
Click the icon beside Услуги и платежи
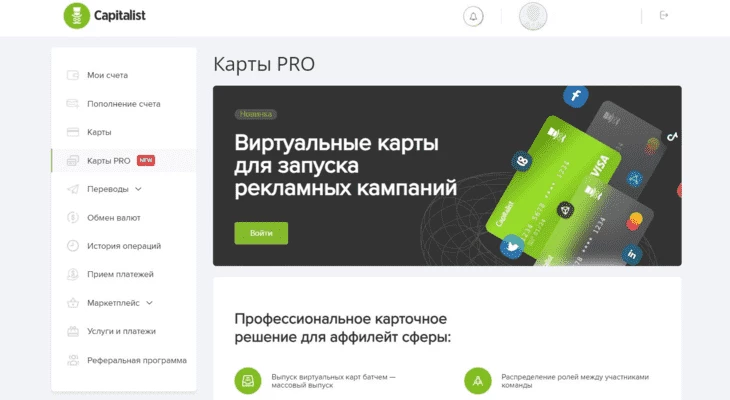pos(73,331)
